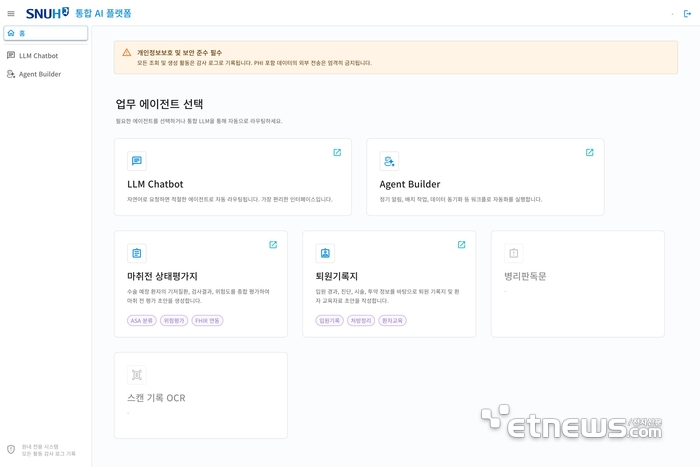Select the 스캔 기록 OCR card title
This screenshot has width=700, height=467.
[156, 398]
